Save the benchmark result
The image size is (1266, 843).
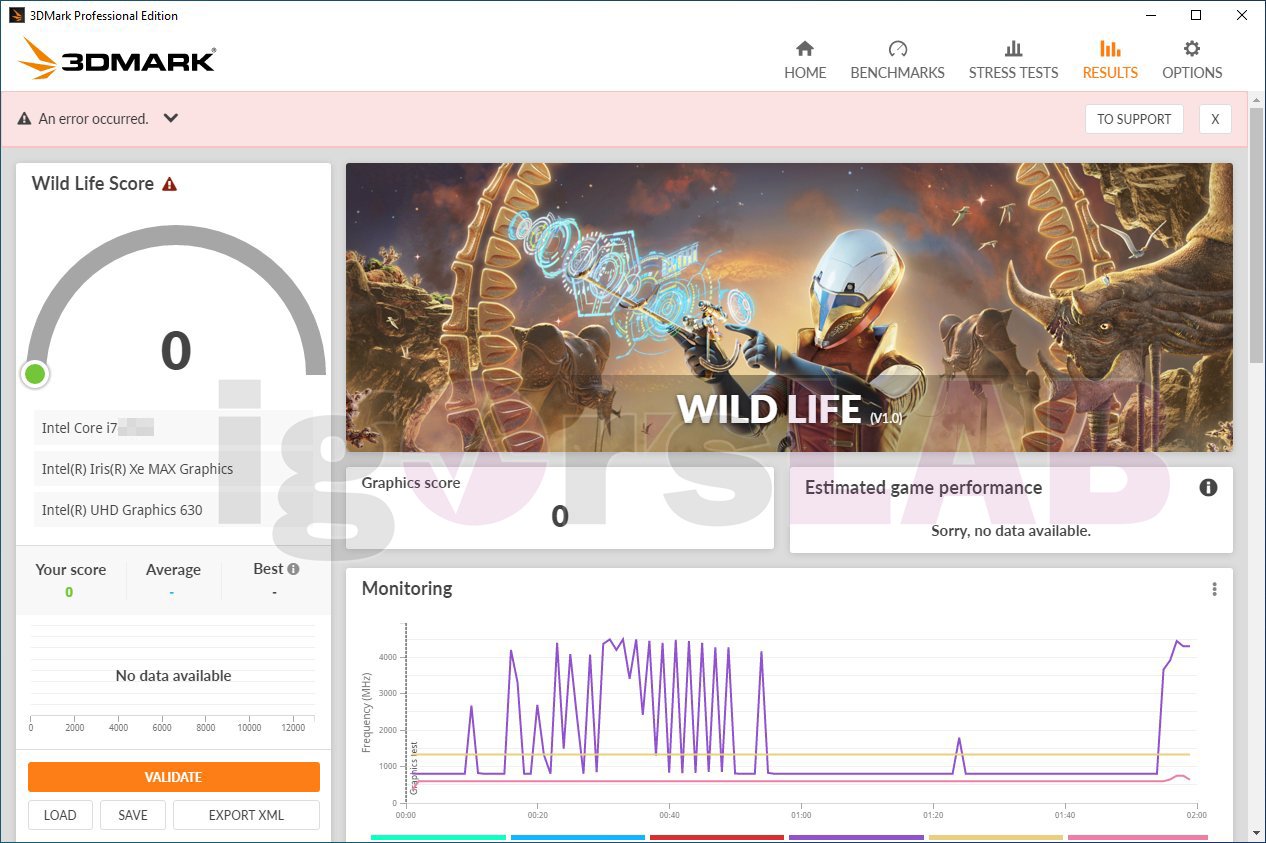click(x=133, y=815)
